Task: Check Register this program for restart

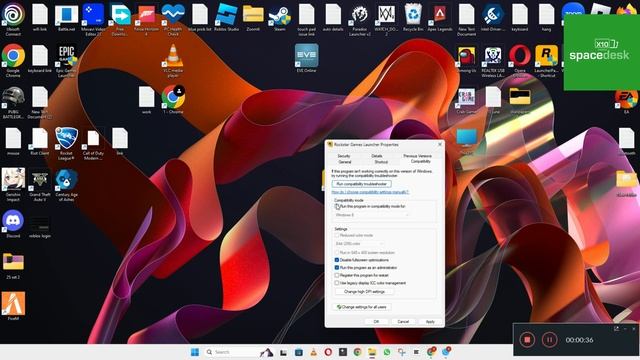Action: (337, 276)
